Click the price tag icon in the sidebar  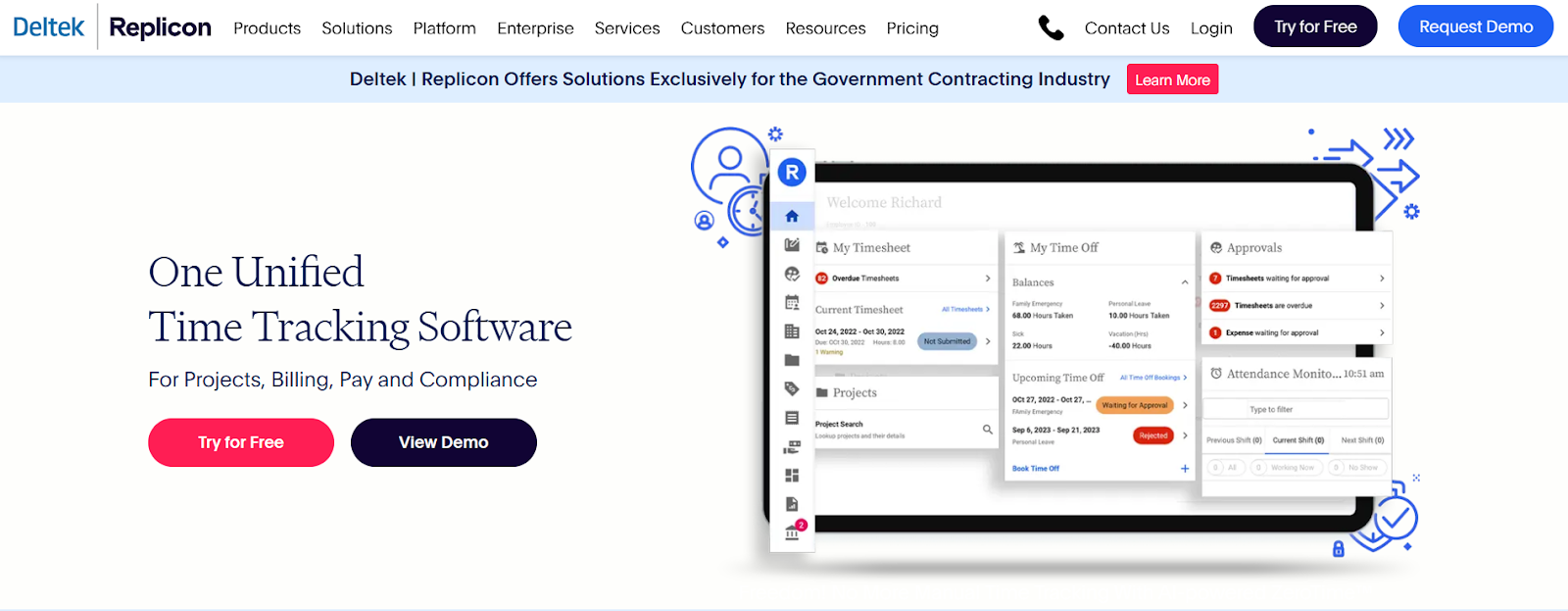pyautogui.click(x=792, y=389)
